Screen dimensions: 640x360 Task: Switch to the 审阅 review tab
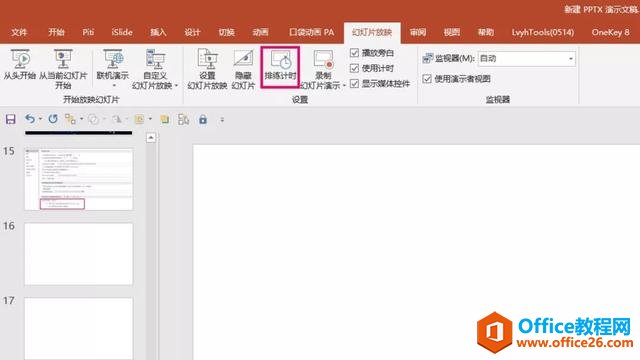coord(418,32)
